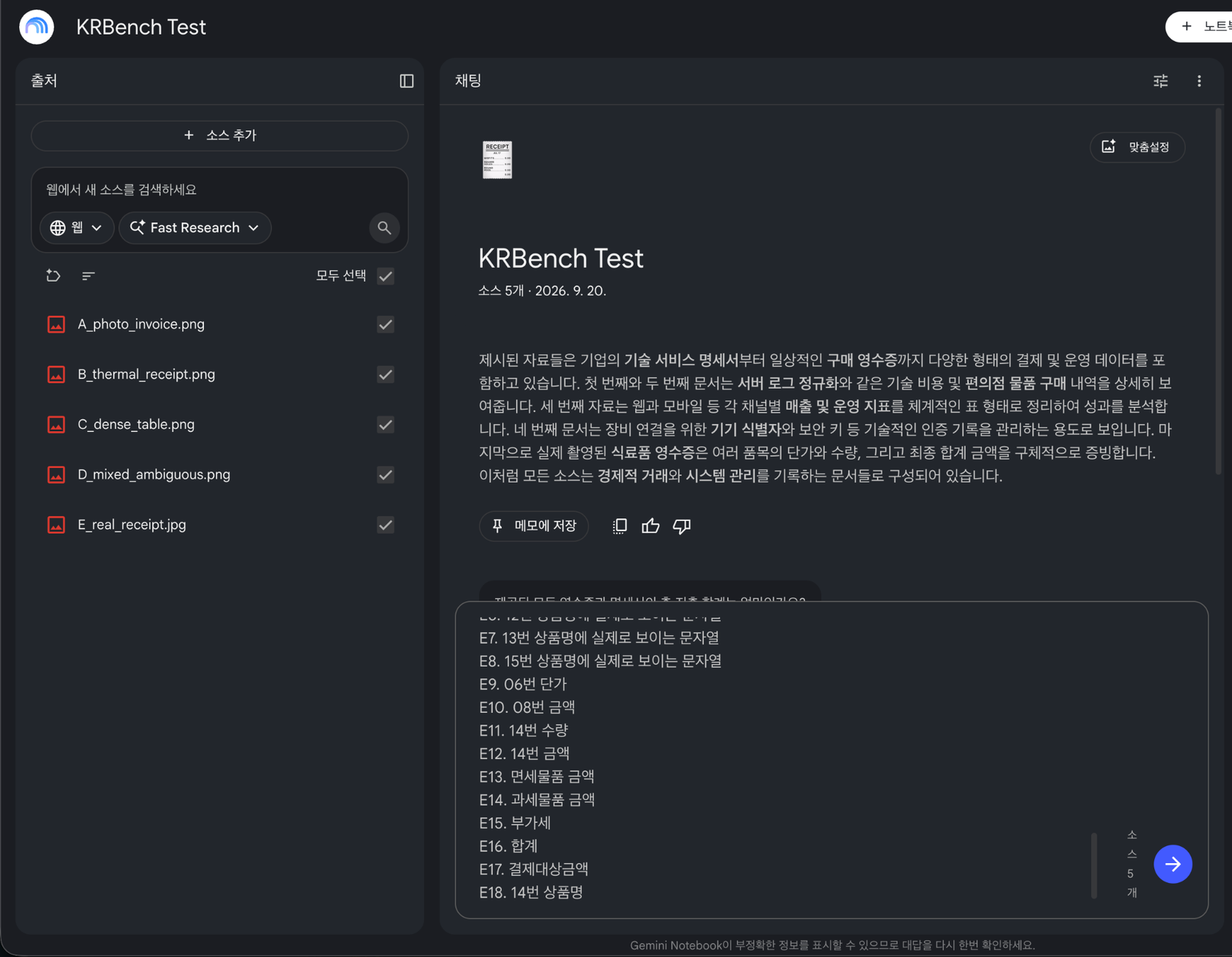The height and width of the screenshot is (957, 1232).
Task: Open the chat more options menu
Action: [1199, 81]
